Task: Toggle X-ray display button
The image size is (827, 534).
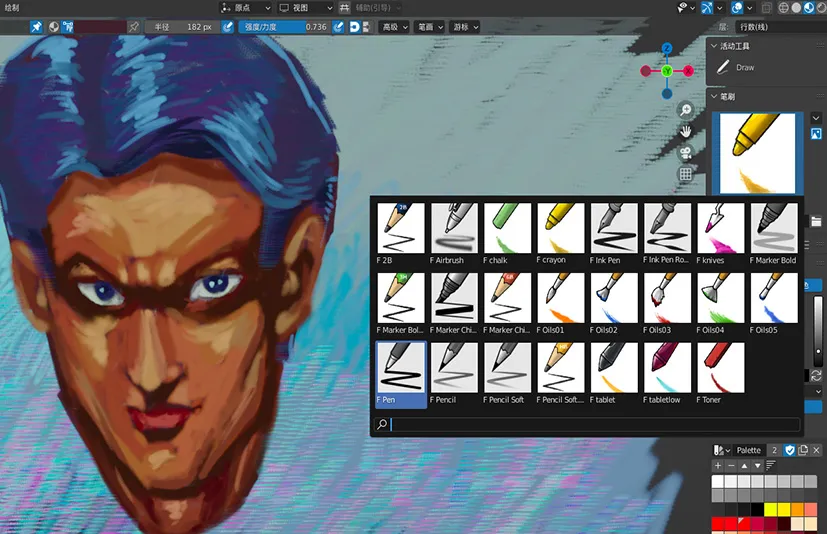Action: click(x=766, y=7)
